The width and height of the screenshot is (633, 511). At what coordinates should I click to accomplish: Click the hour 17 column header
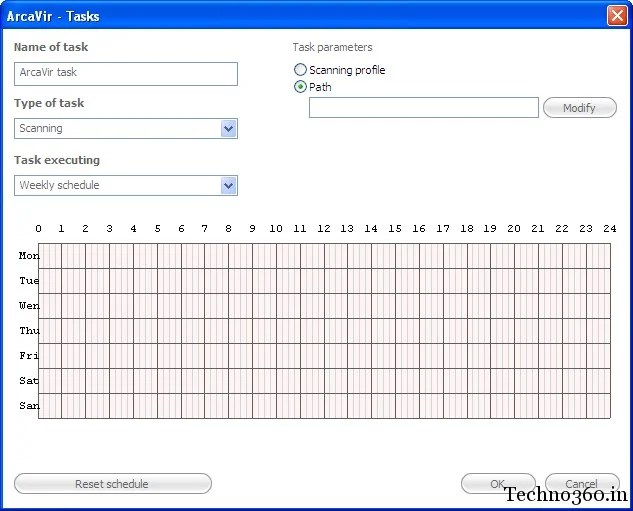coord(443,229)
